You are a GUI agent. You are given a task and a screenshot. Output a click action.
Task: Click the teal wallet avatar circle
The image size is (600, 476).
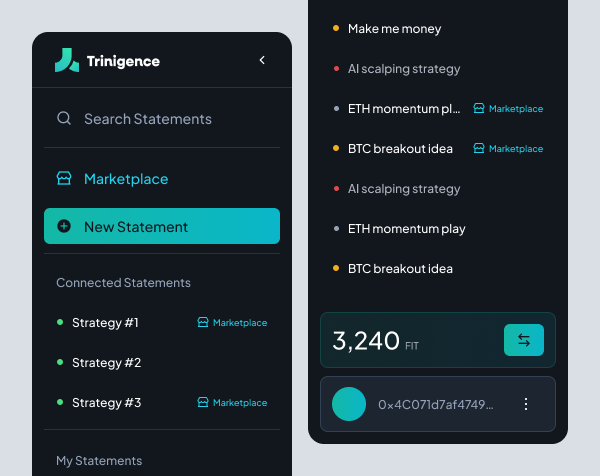pos(349,404)
